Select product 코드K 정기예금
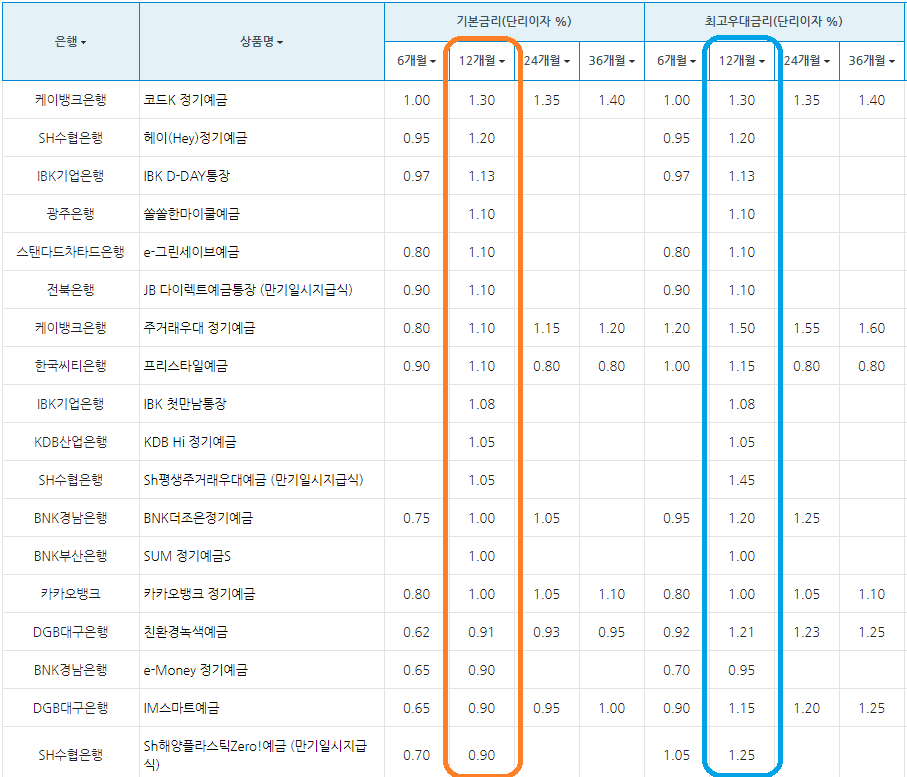This screenshot has width=907, height=777. [185, 100]
